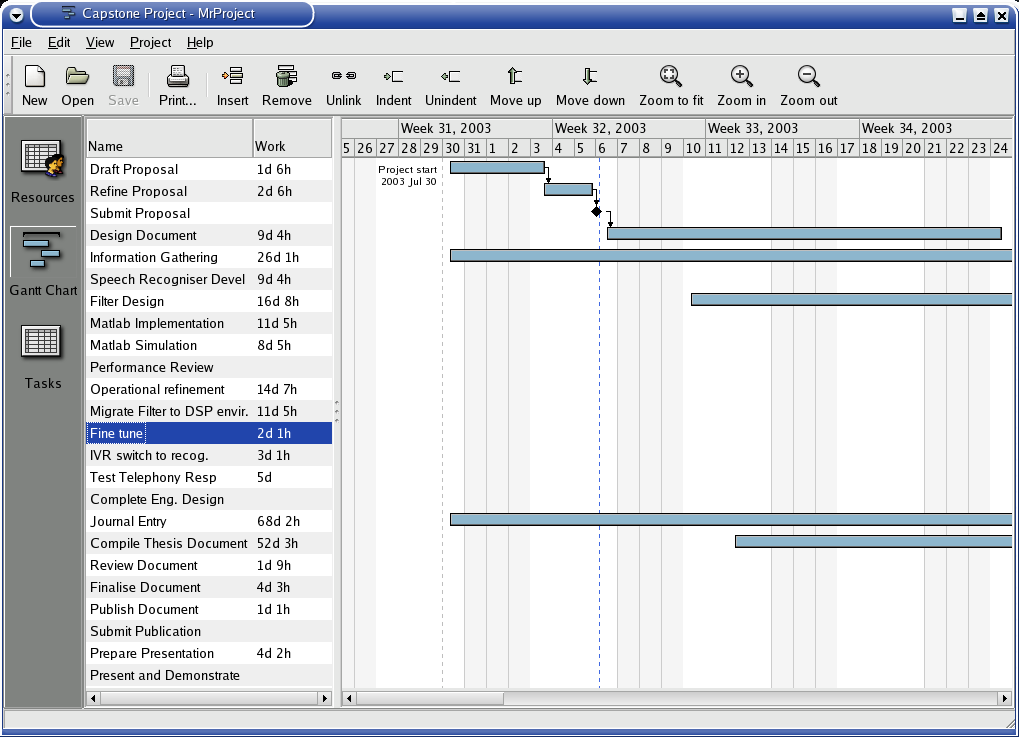Click task list scrollbar left arrow
Screen dimensions: 1019x737
(94, 699)
